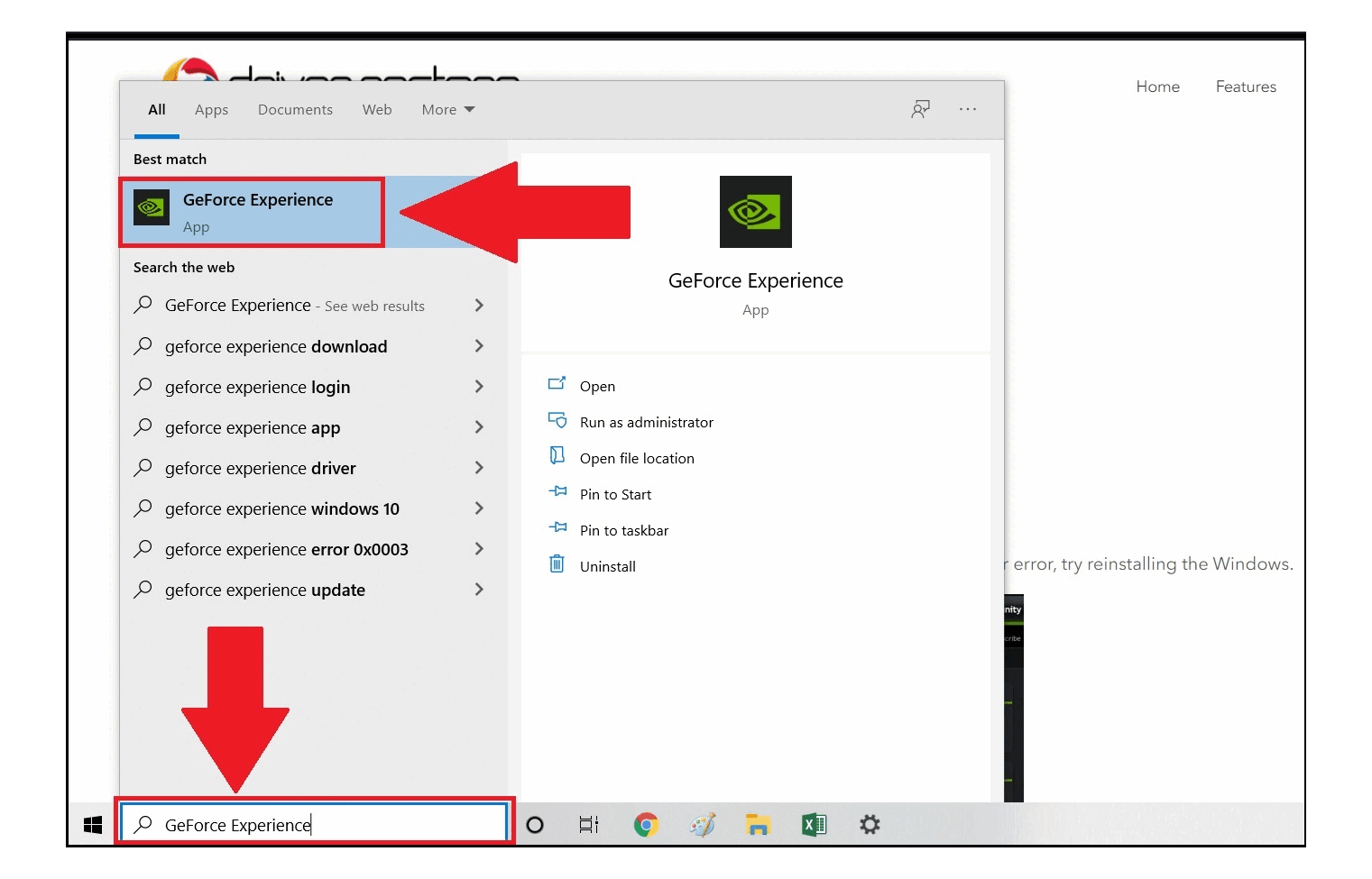Click the pin icon beside Pin to taskbar

coord(557,528)
